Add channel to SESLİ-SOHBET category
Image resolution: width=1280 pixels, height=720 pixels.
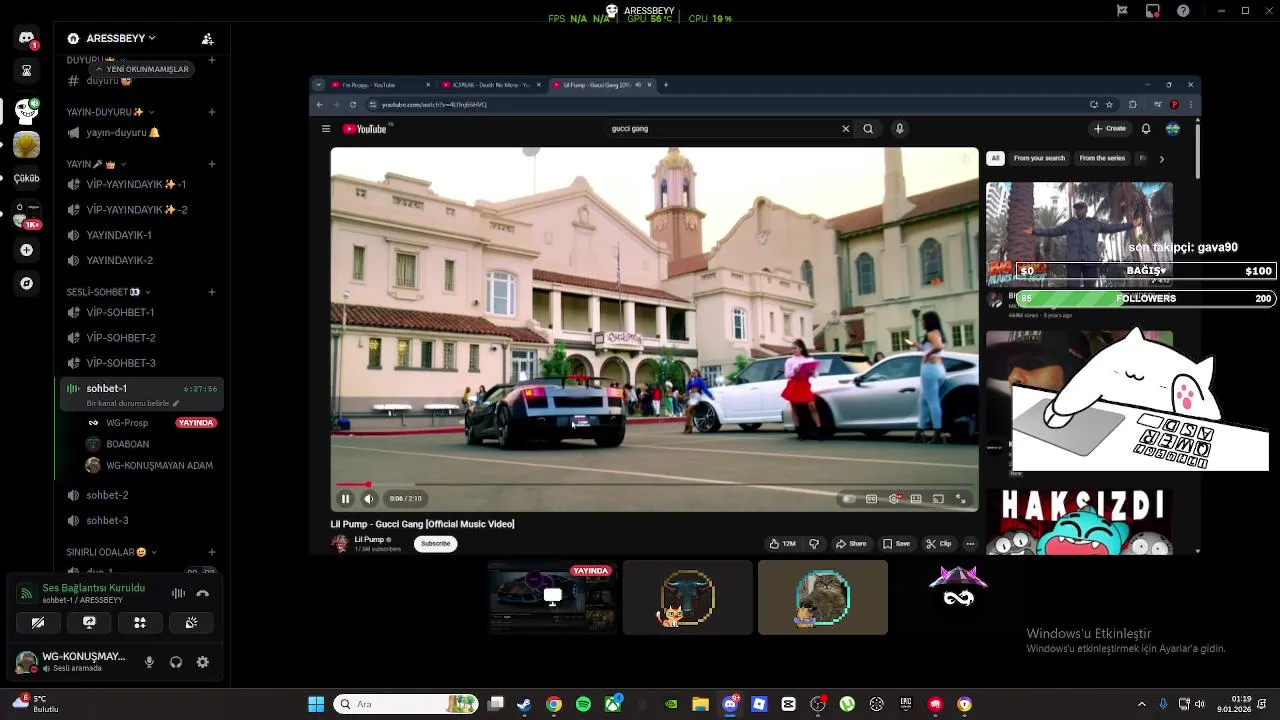[212, 292]
